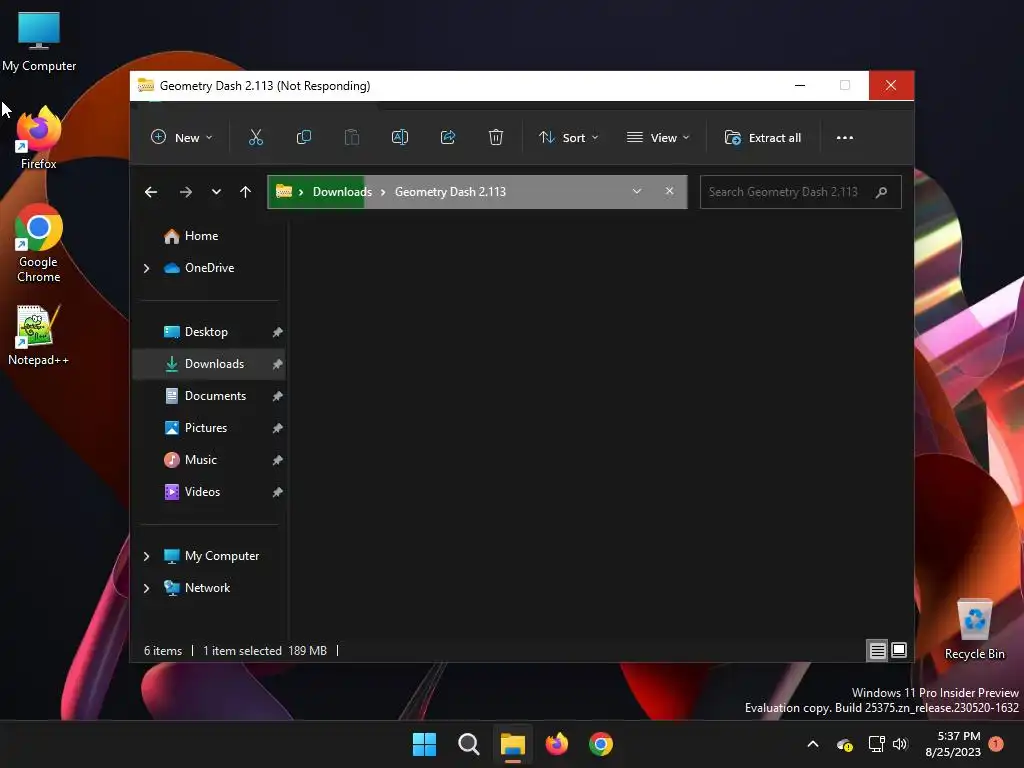Show hidden tray icons chevron

click(x=813, y=744)
